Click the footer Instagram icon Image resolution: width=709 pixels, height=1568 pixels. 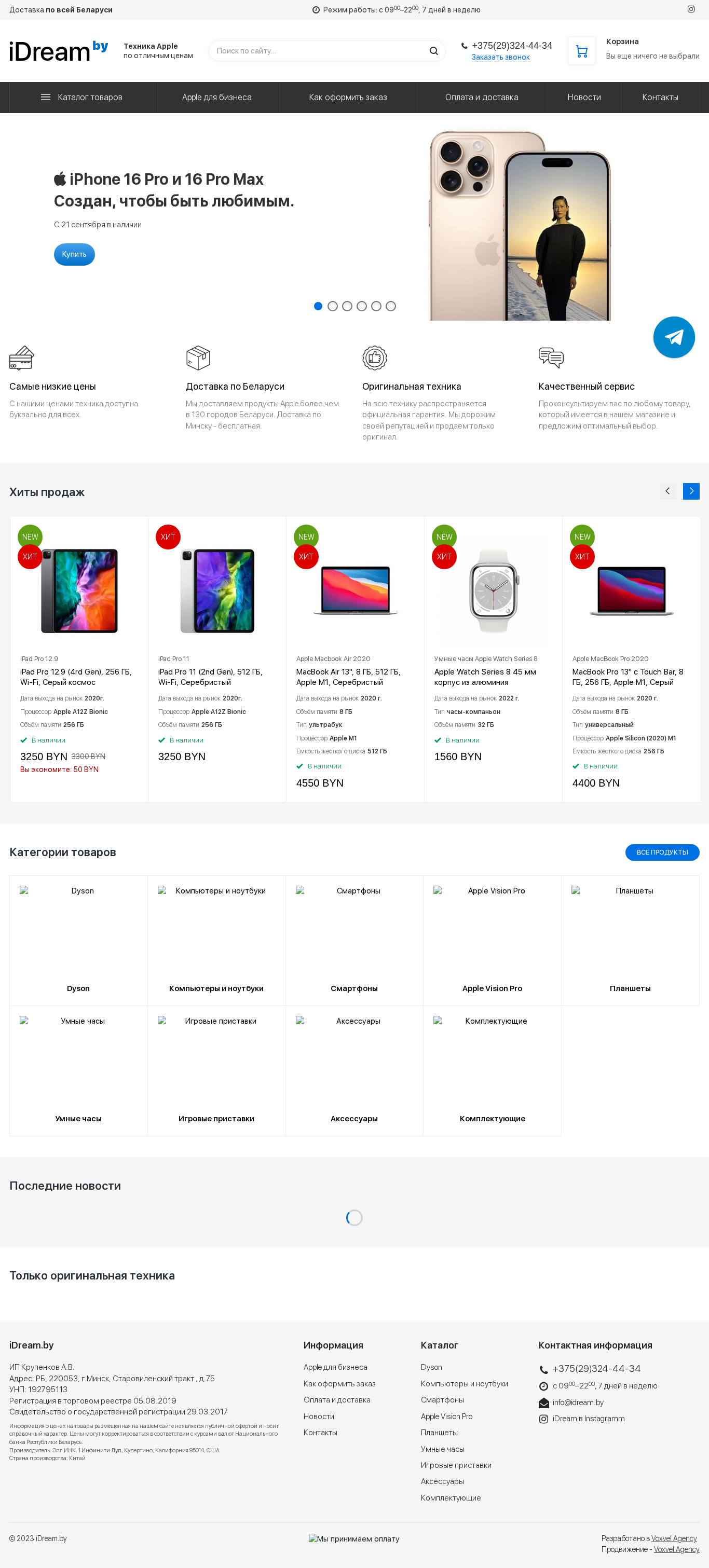543,1419
